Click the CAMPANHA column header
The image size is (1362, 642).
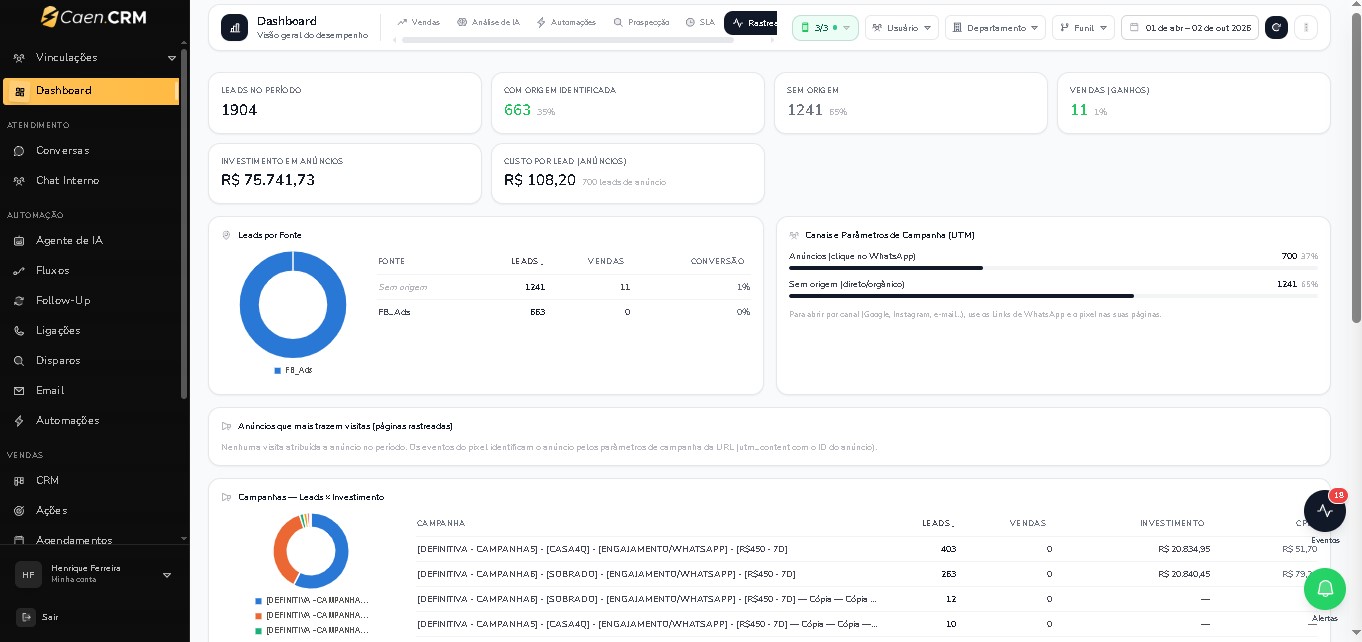point(441,523)
